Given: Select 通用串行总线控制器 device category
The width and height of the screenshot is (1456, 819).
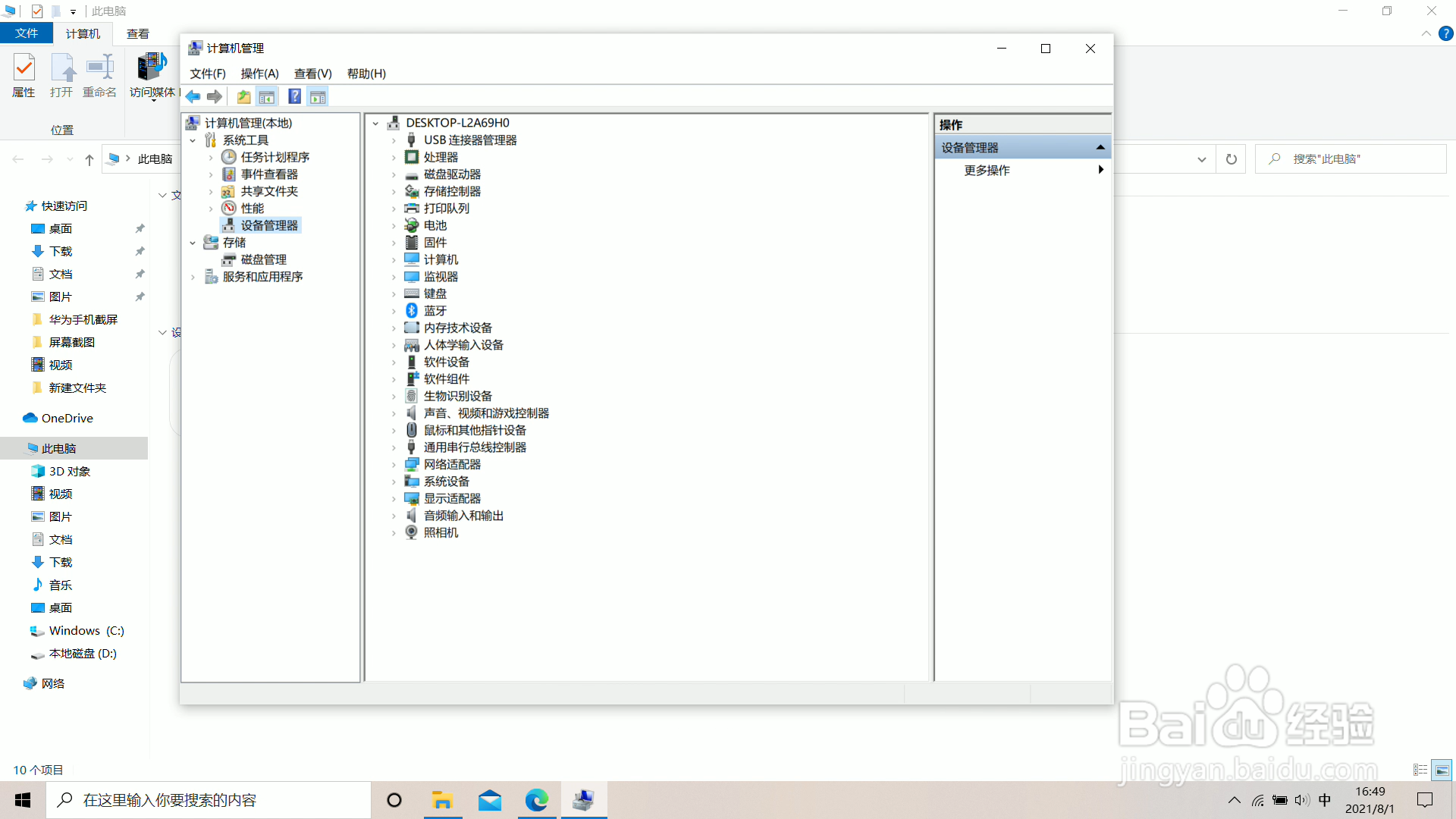Looking at the screenshot, I should pyautogui.click(x=475, y=447).
